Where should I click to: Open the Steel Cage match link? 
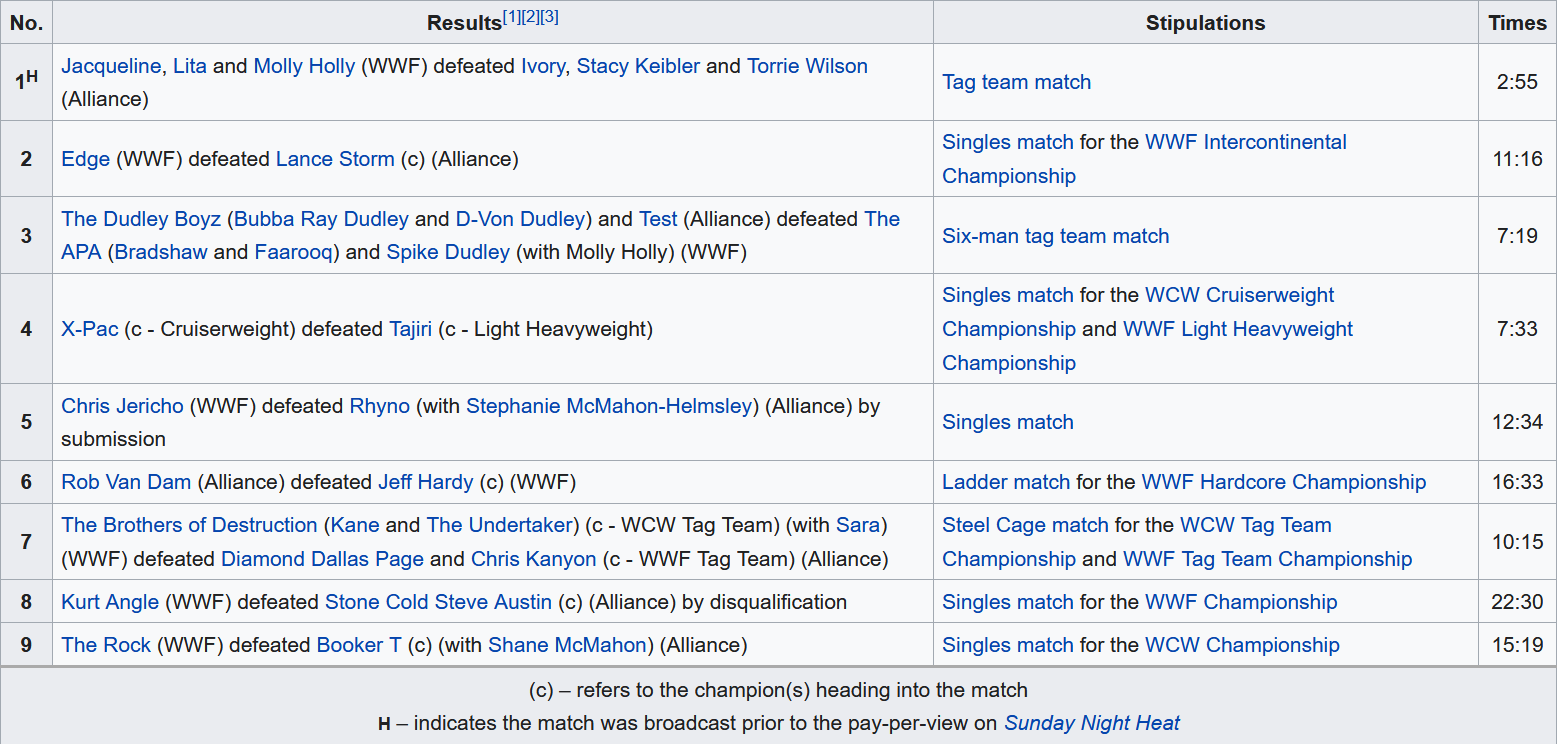[x=1025, y=525]
